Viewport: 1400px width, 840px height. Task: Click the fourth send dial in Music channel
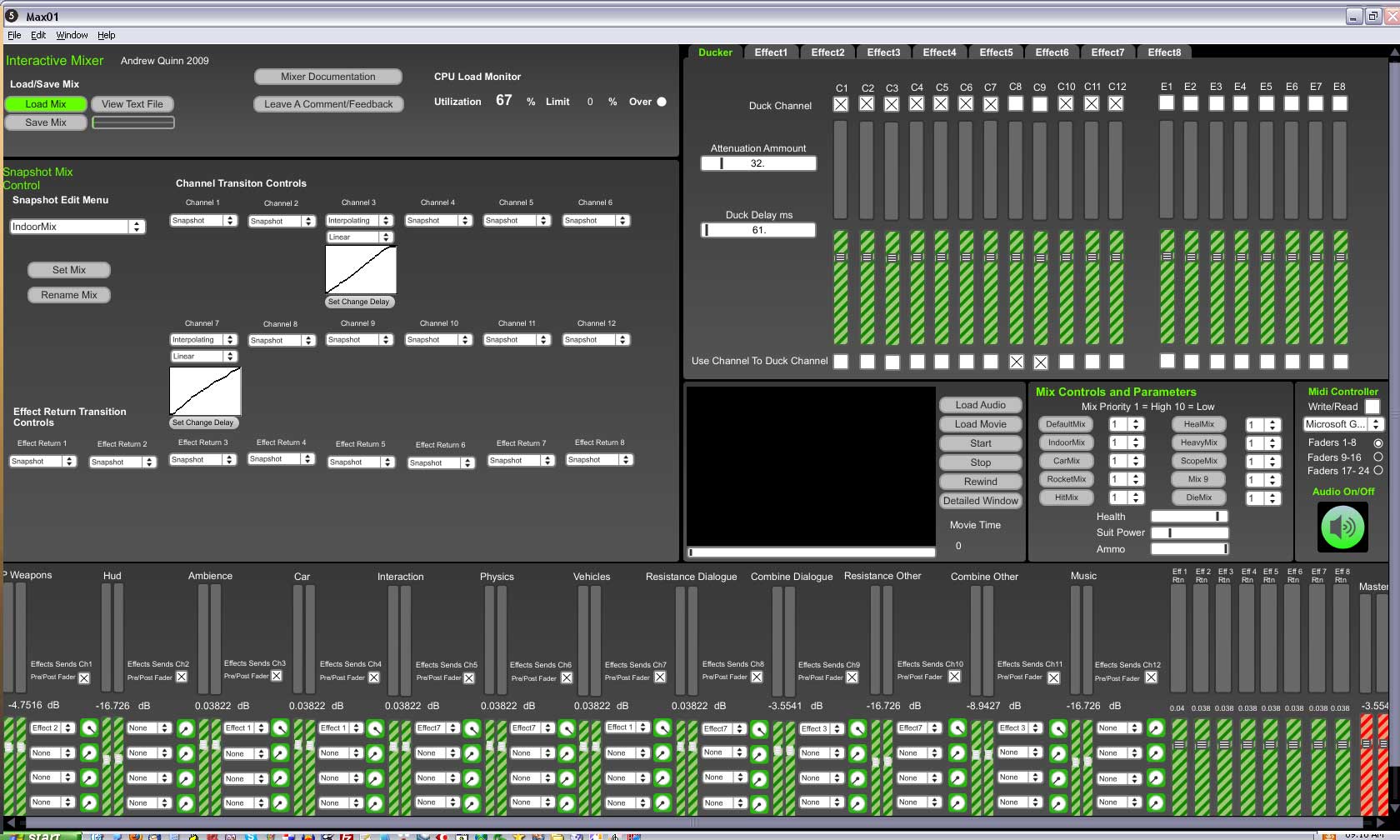pyautogui.click(x=1156, y=803)
